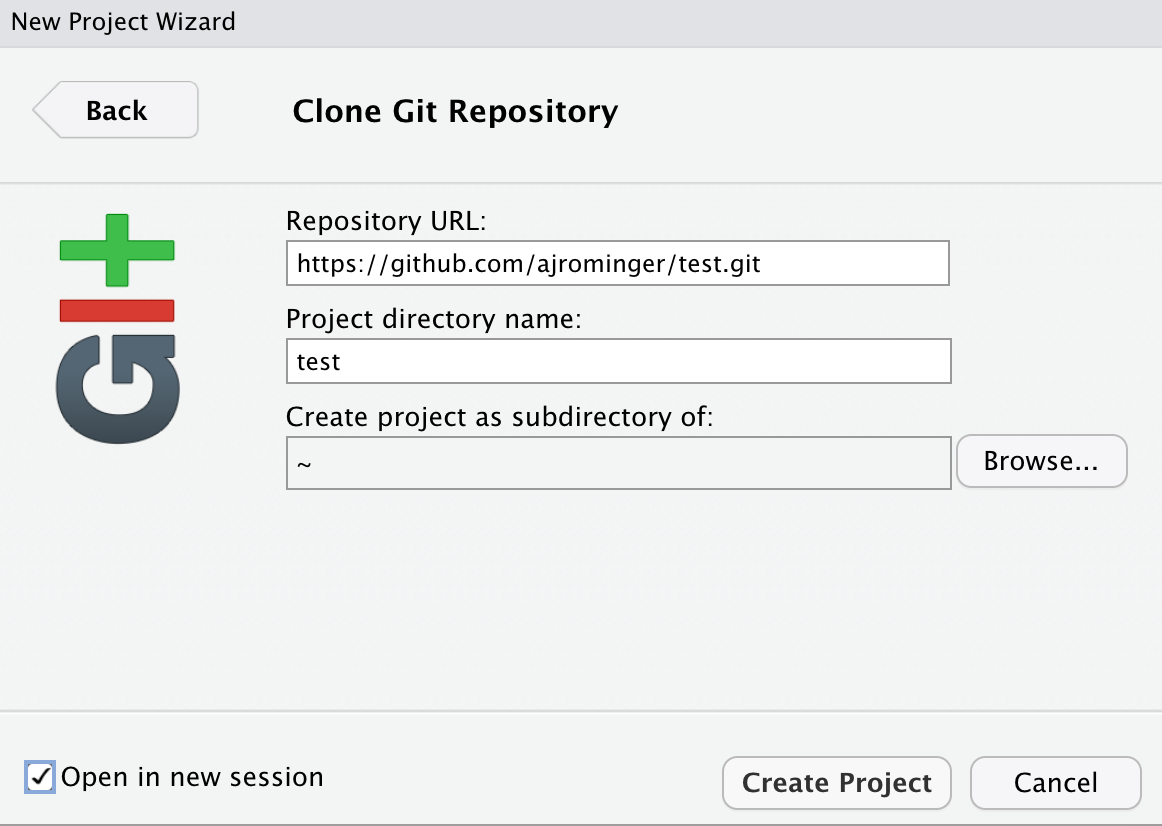Screen dimensions: 1162x826
Task: Click the word "test" in directory name
Action: coord(319,362)
